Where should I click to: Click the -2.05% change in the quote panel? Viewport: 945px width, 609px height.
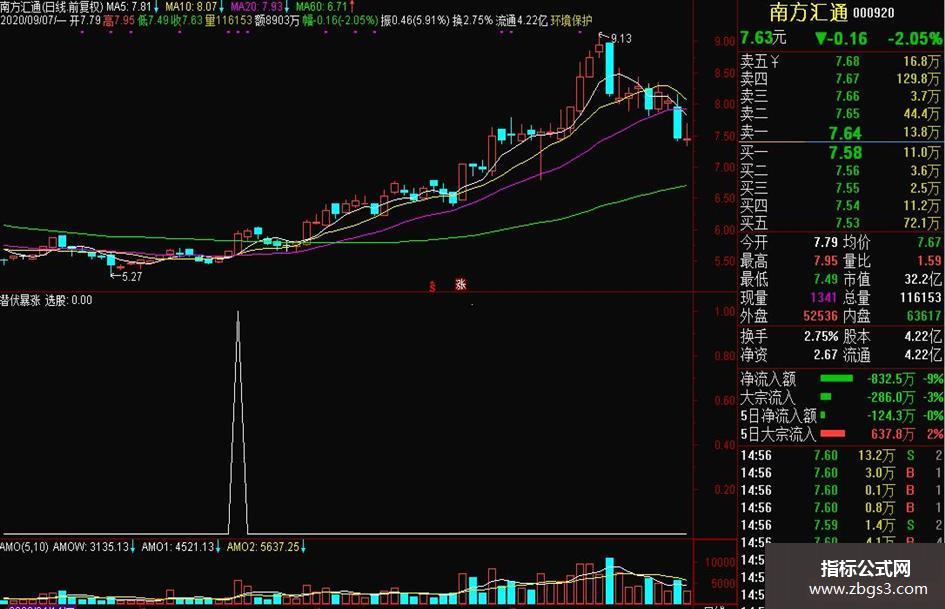click(x=914, y=39)
